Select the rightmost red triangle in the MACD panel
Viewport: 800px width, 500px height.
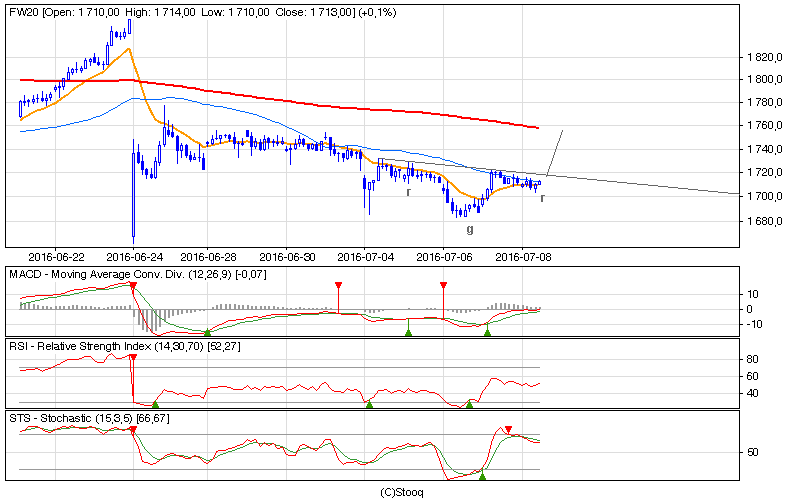click(443, 285)
